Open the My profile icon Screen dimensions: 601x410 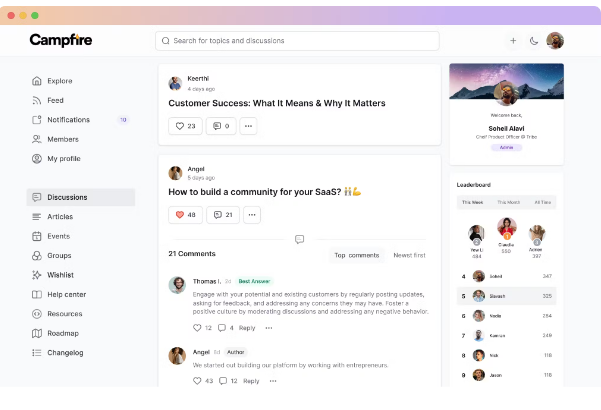pyautogui.click(x=37, y=159)
